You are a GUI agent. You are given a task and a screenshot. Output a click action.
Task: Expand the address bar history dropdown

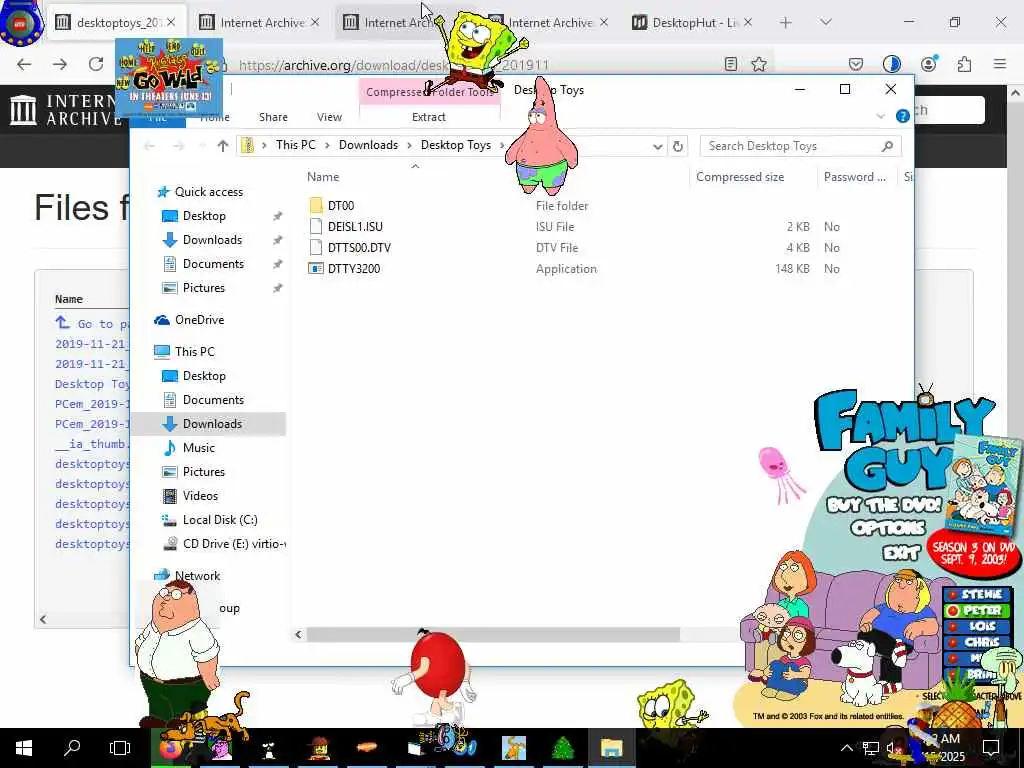point(658,146)
